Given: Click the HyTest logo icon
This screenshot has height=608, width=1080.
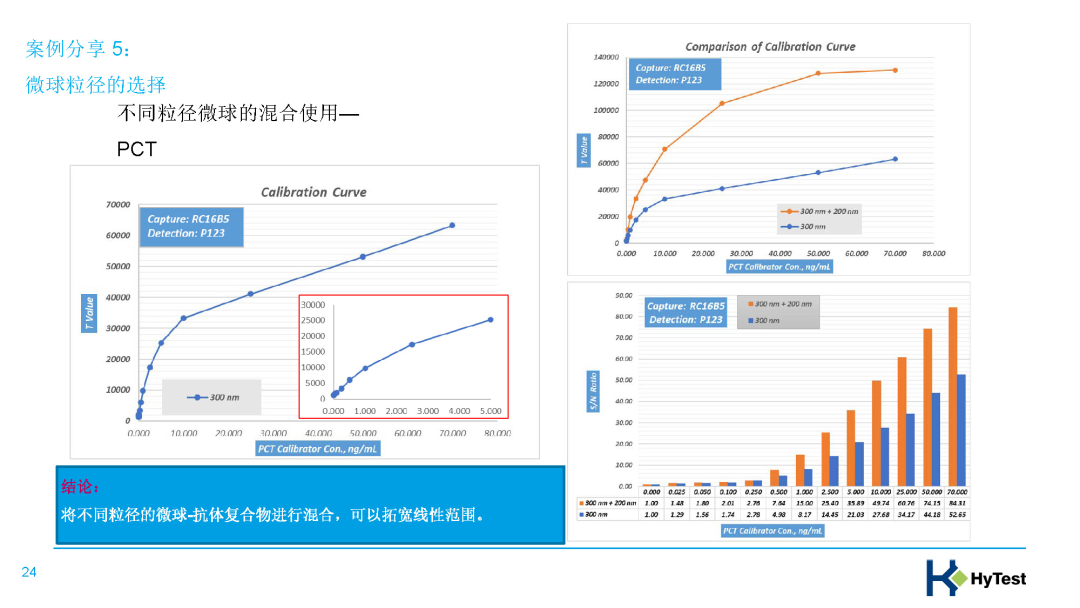Looking at the screenshot, I should coord(945,577).
